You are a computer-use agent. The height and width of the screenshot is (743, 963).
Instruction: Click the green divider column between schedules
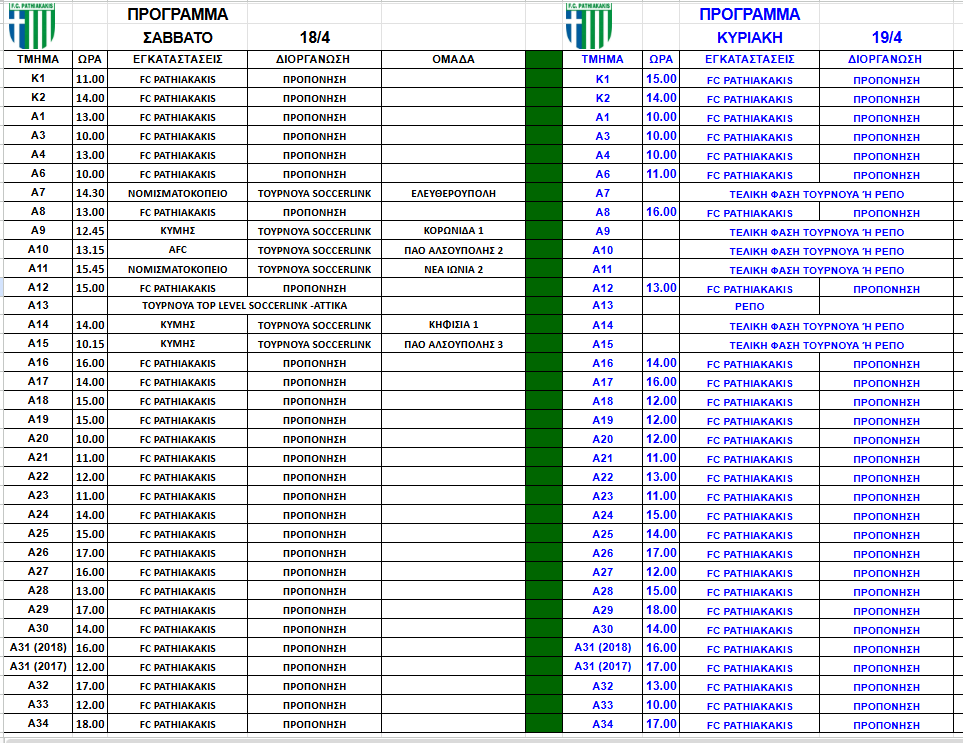coord(544,400)
